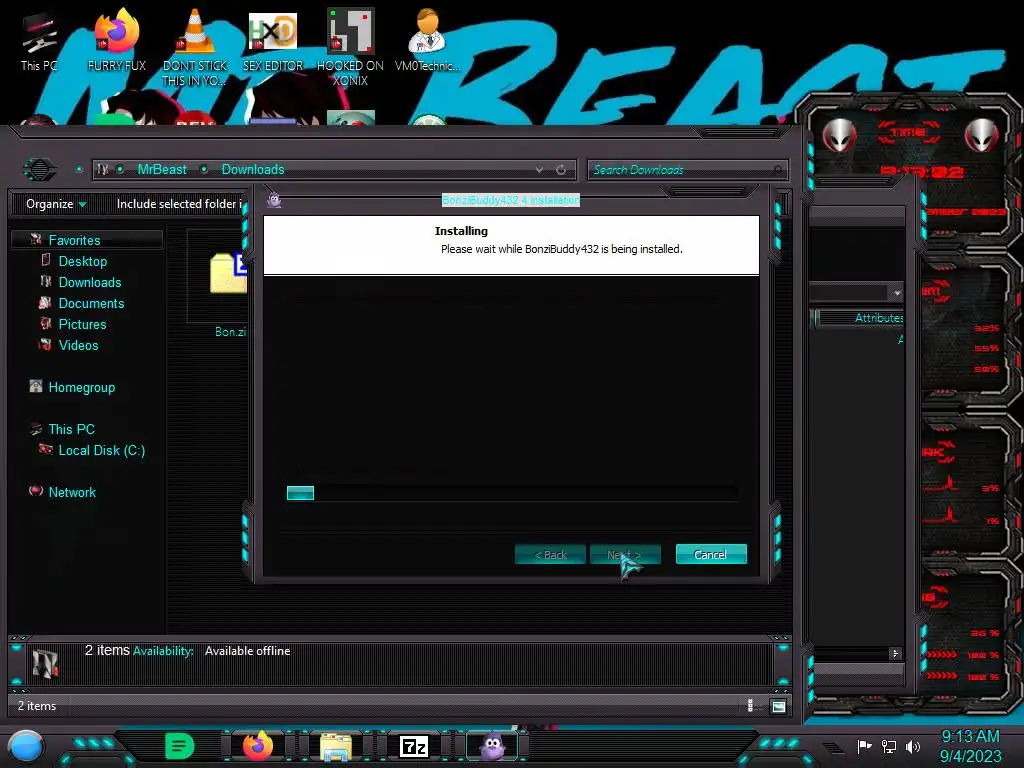Open the dropdown arrow in background window
This screenshot has height=768, width=1024.
tap(897, 293)
